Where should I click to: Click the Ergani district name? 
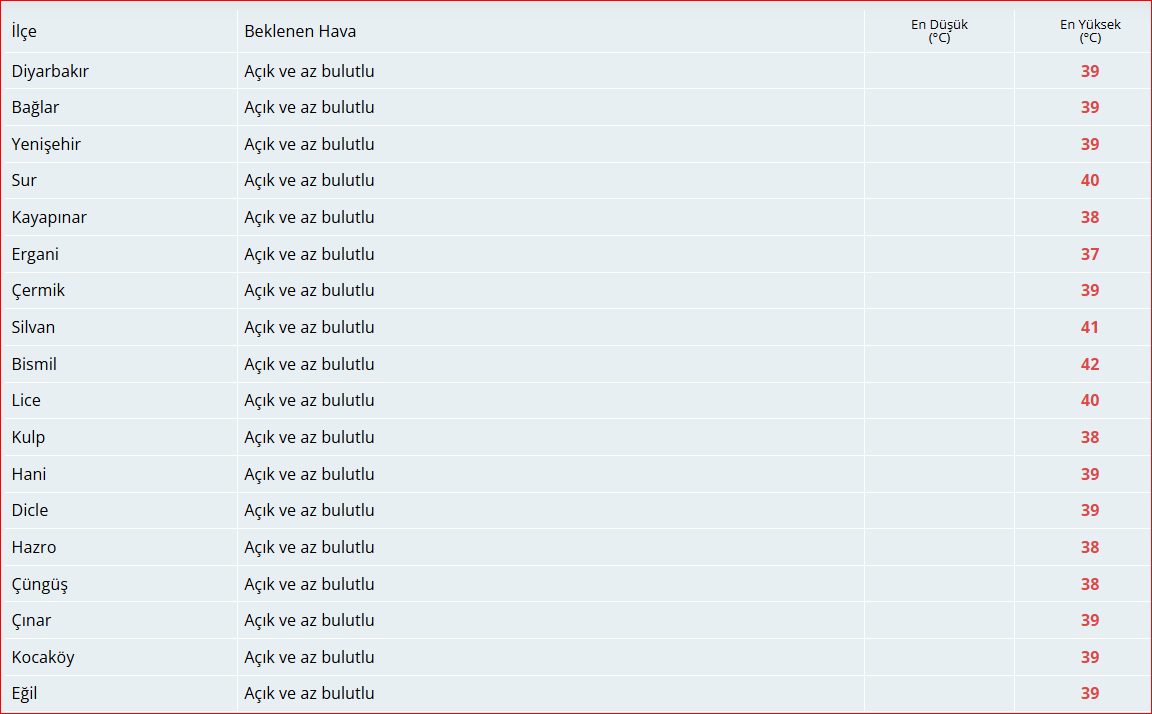tap(35, 254)
